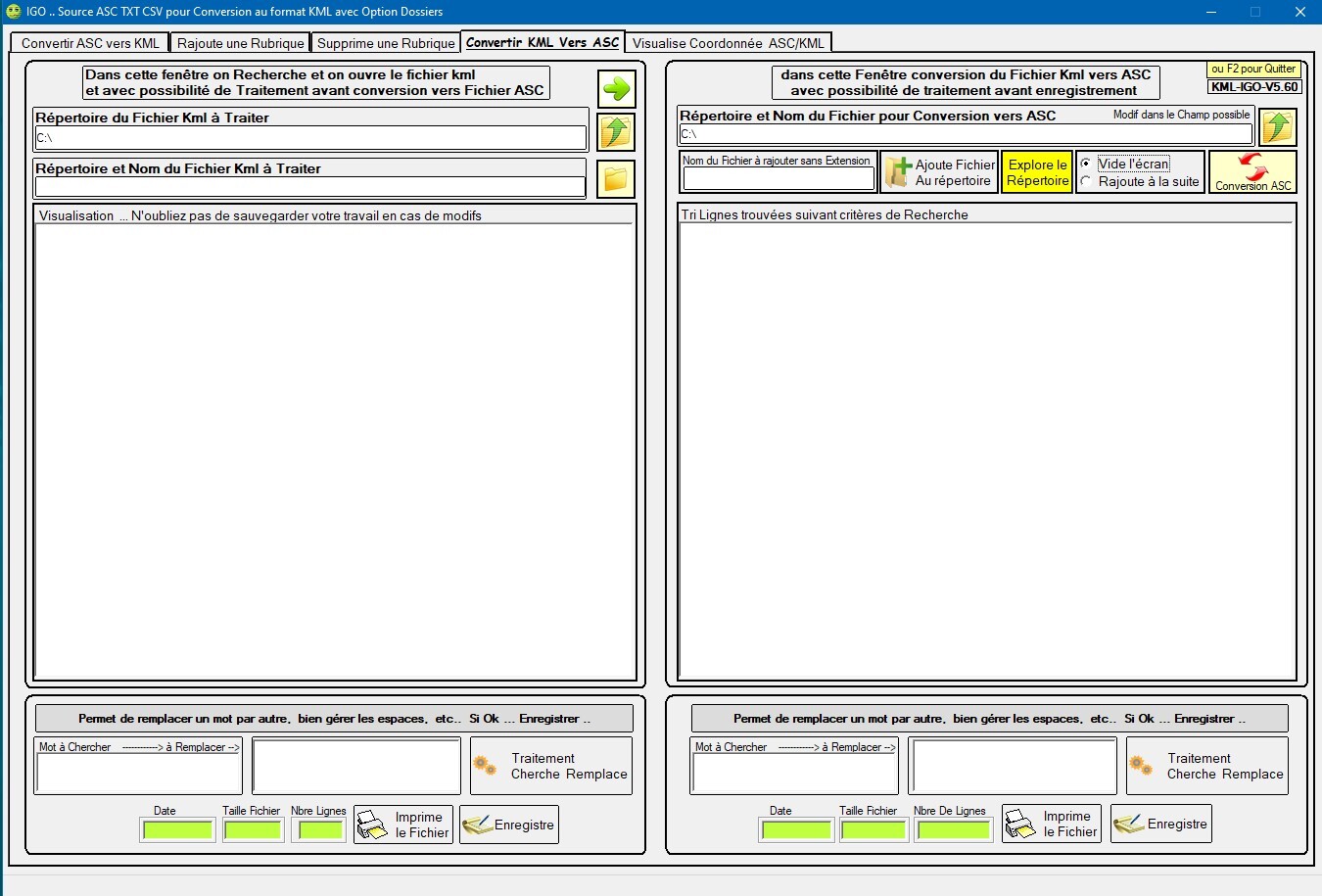Viewport: 1322px width, 896px height.
Task: Click the green Date field in the ASC conversion panel
Action: (796, 830)
